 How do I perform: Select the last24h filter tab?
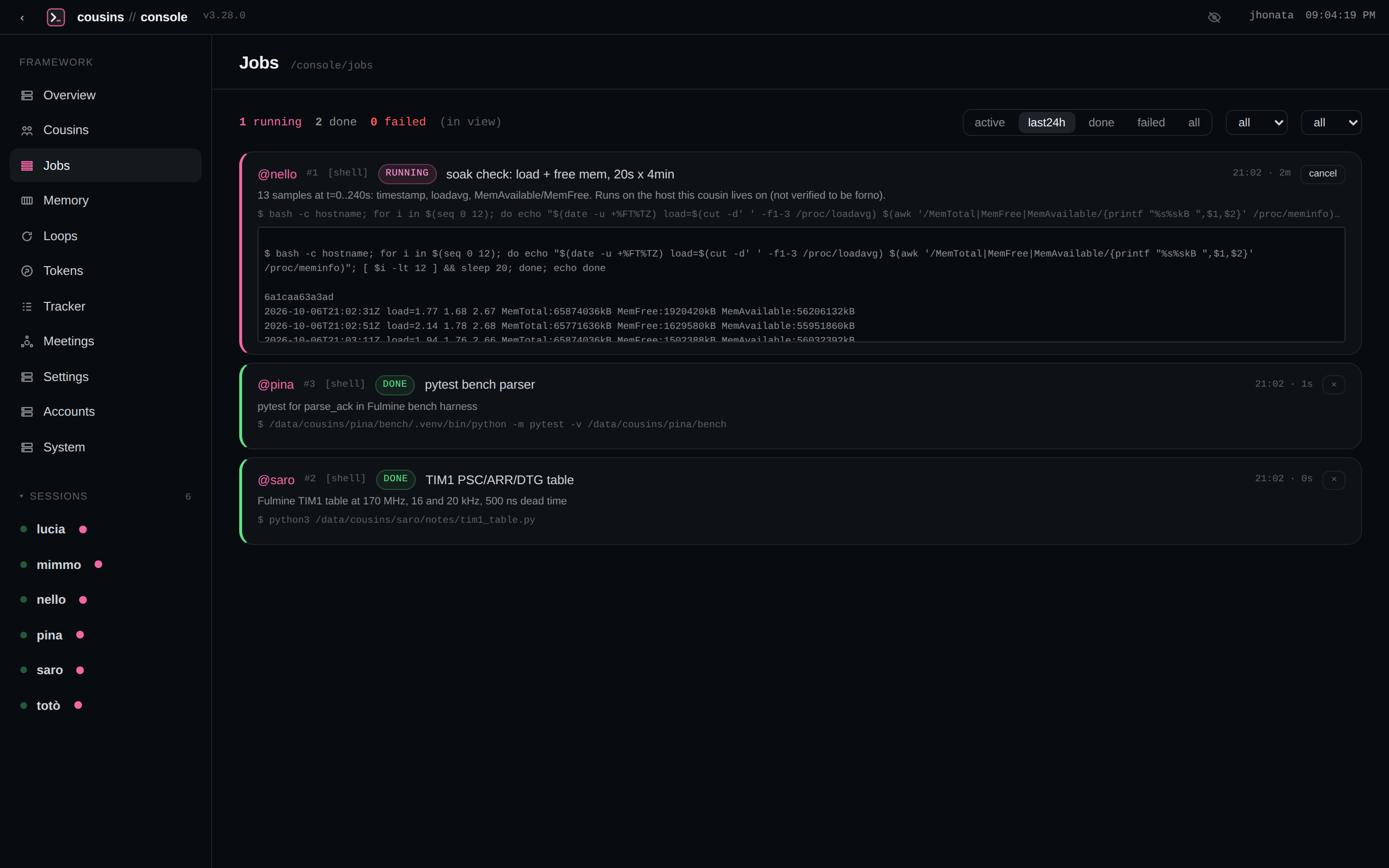tap(1047, 122)
